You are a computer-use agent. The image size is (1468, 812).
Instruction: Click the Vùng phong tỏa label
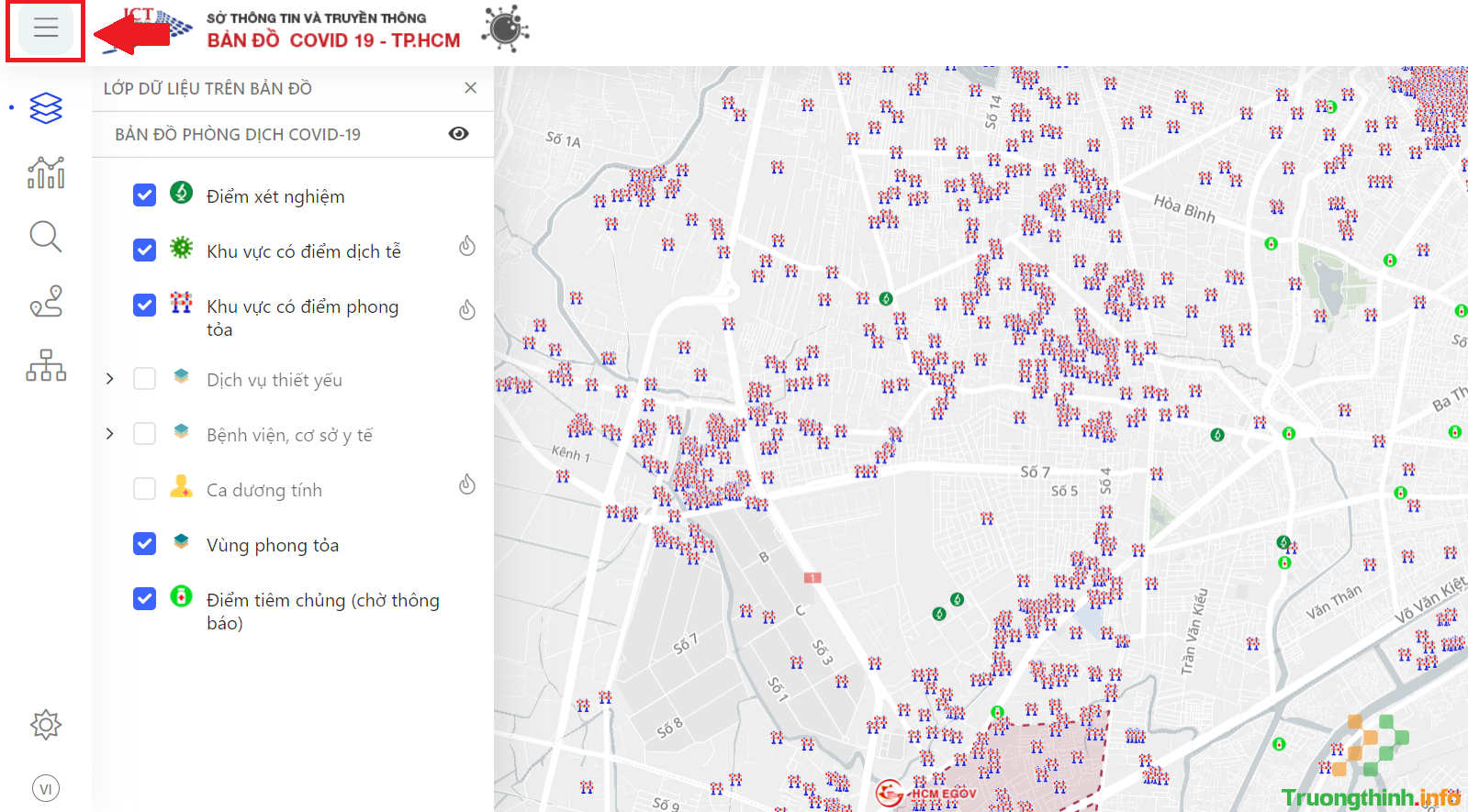click(x=273, y=545)
